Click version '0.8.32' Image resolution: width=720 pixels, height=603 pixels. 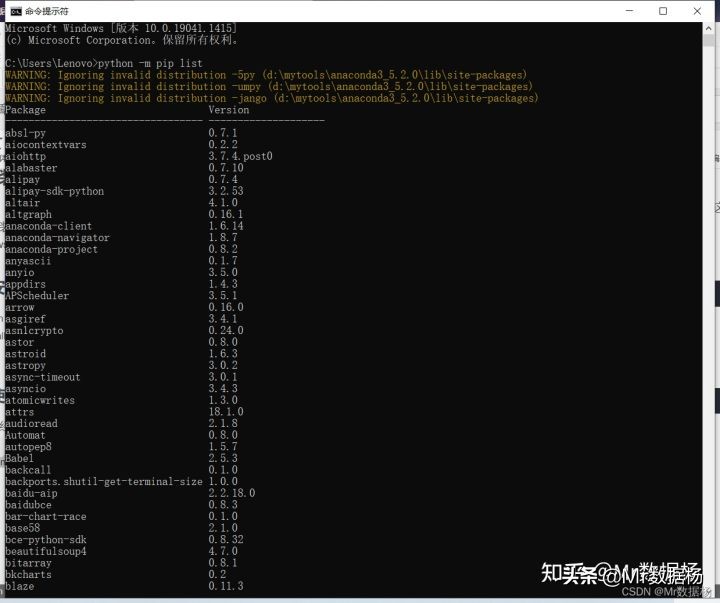click(226, 540)
